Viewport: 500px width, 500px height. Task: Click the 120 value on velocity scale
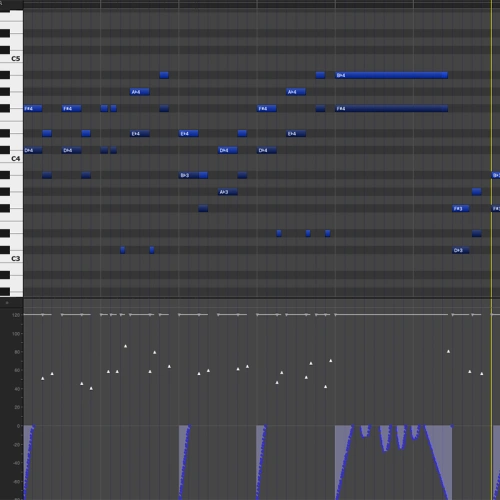point(16,315)
